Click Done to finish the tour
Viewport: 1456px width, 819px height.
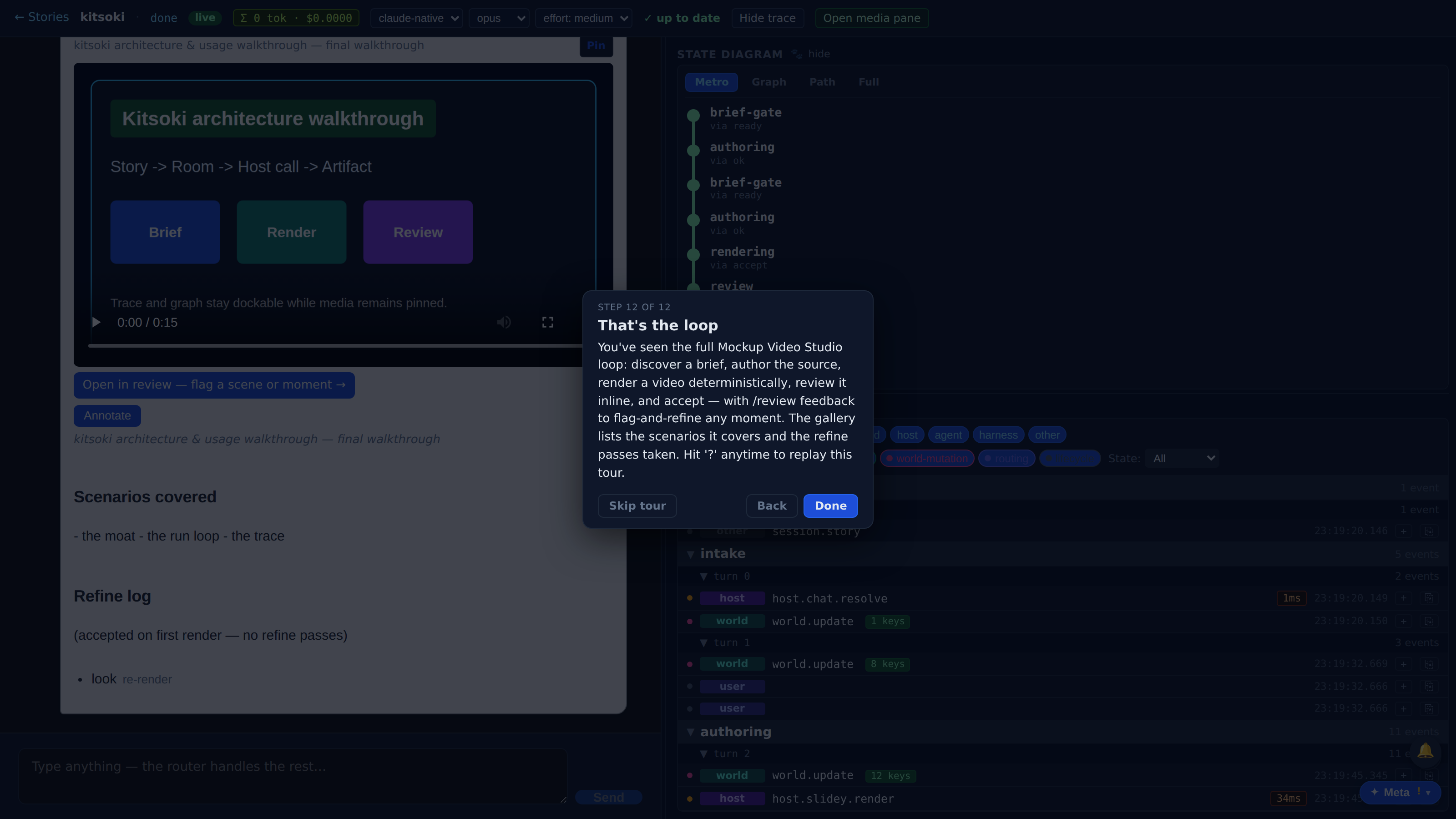[830, 506]
